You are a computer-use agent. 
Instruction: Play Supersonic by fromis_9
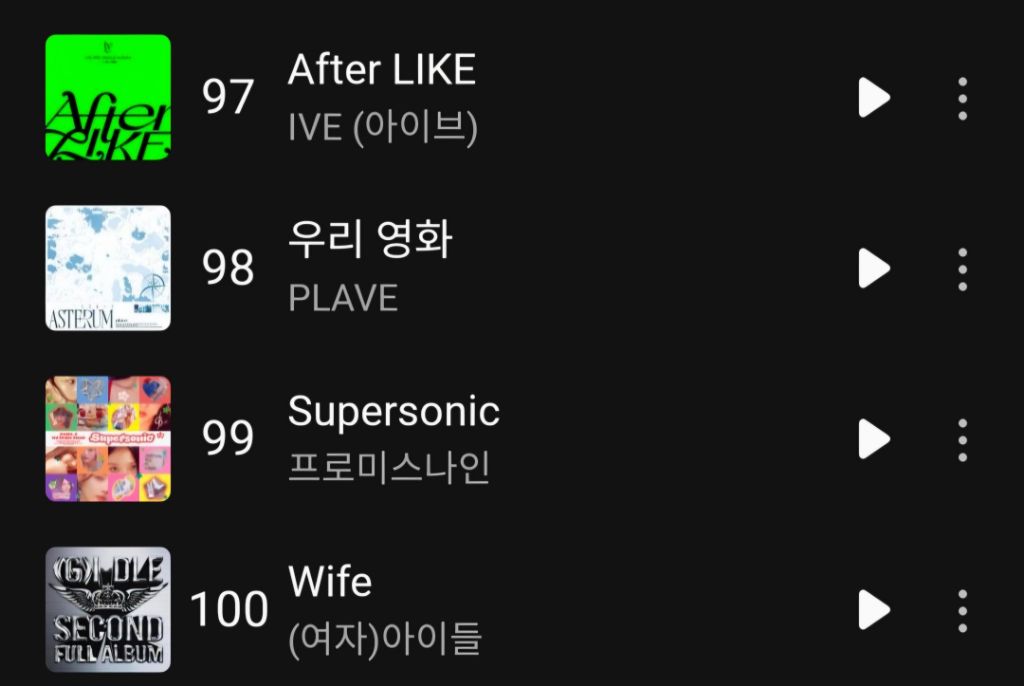click(x=875, y=438)
